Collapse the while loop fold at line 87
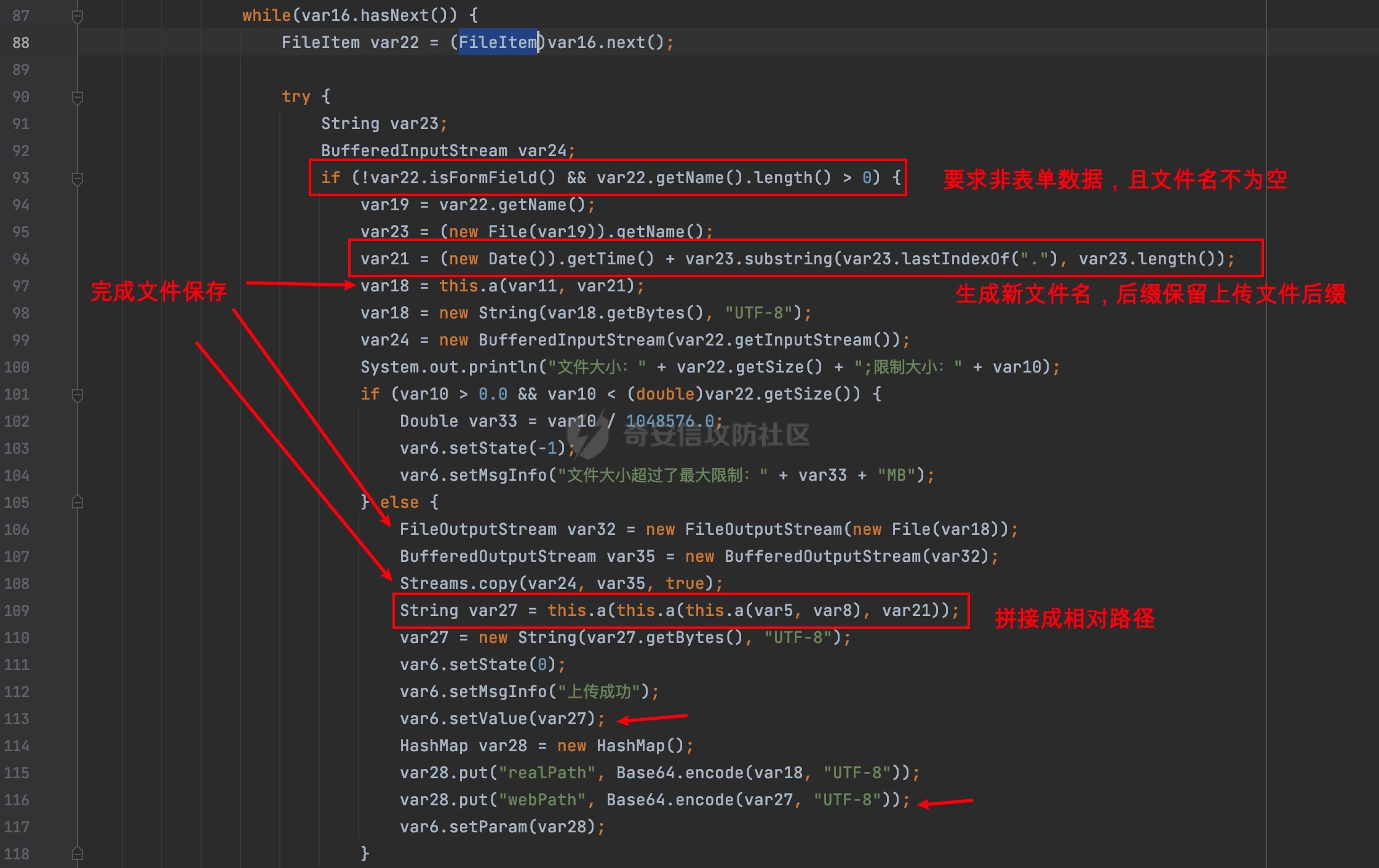The image size is (1379, 868). pyautogui.click(x=77, y=16)
